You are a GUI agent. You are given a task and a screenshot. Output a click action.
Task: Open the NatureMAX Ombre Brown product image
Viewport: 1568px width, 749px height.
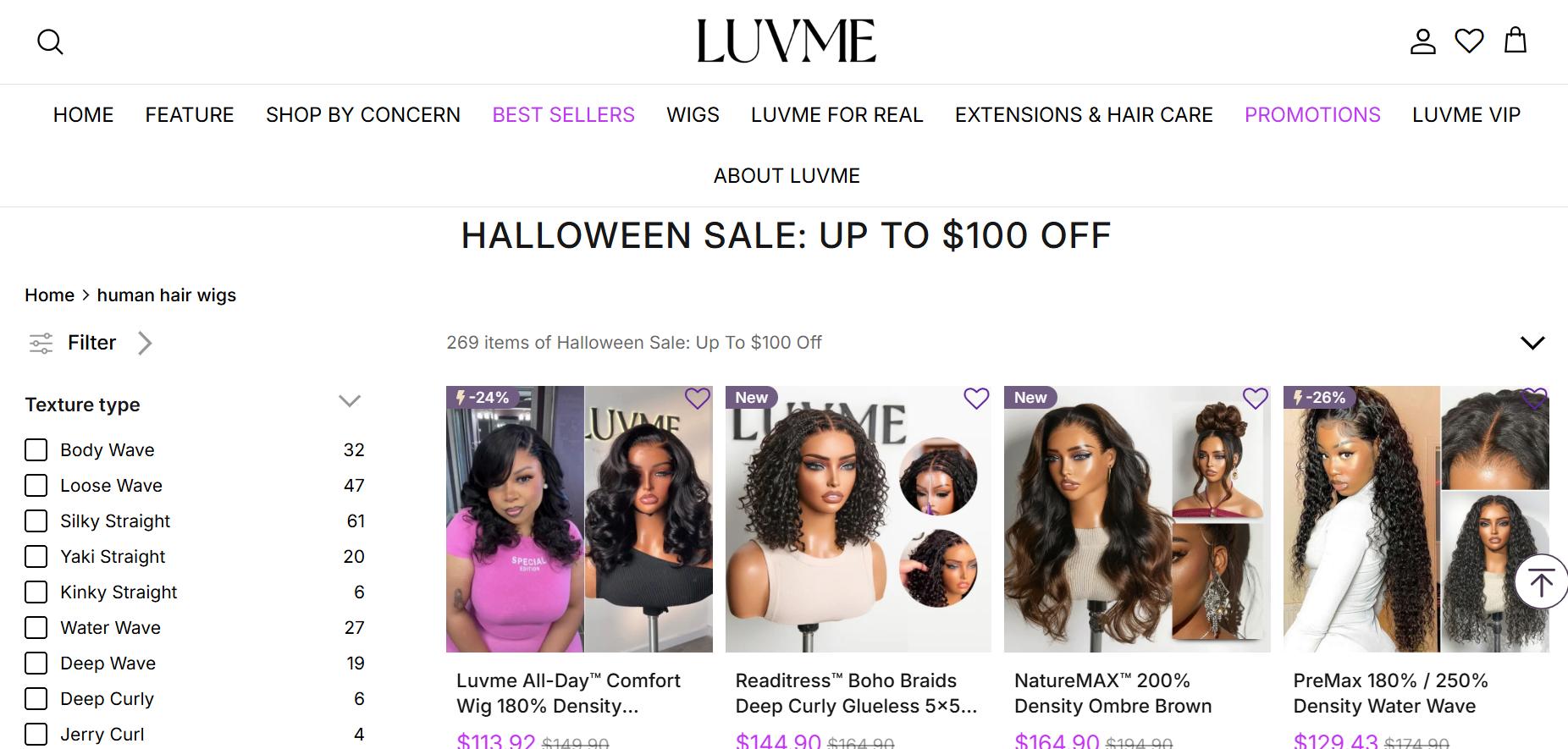1137,519
